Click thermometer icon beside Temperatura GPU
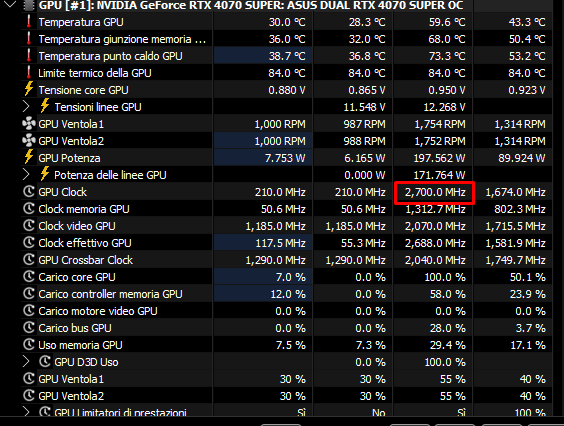This screenshot has width=564, height=426. click(29, 22)
